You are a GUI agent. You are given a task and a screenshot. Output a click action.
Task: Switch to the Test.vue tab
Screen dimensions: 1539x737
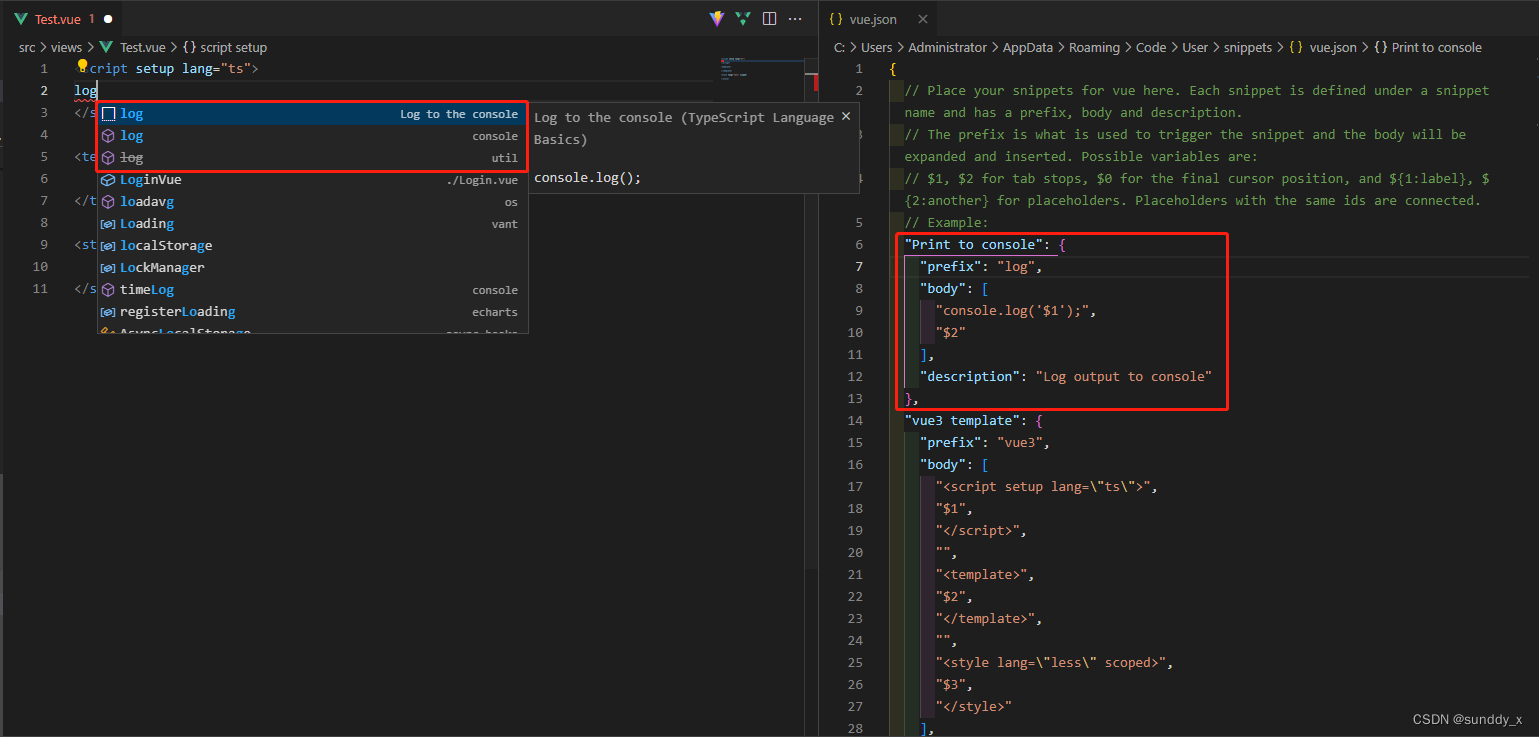[63, 19]
